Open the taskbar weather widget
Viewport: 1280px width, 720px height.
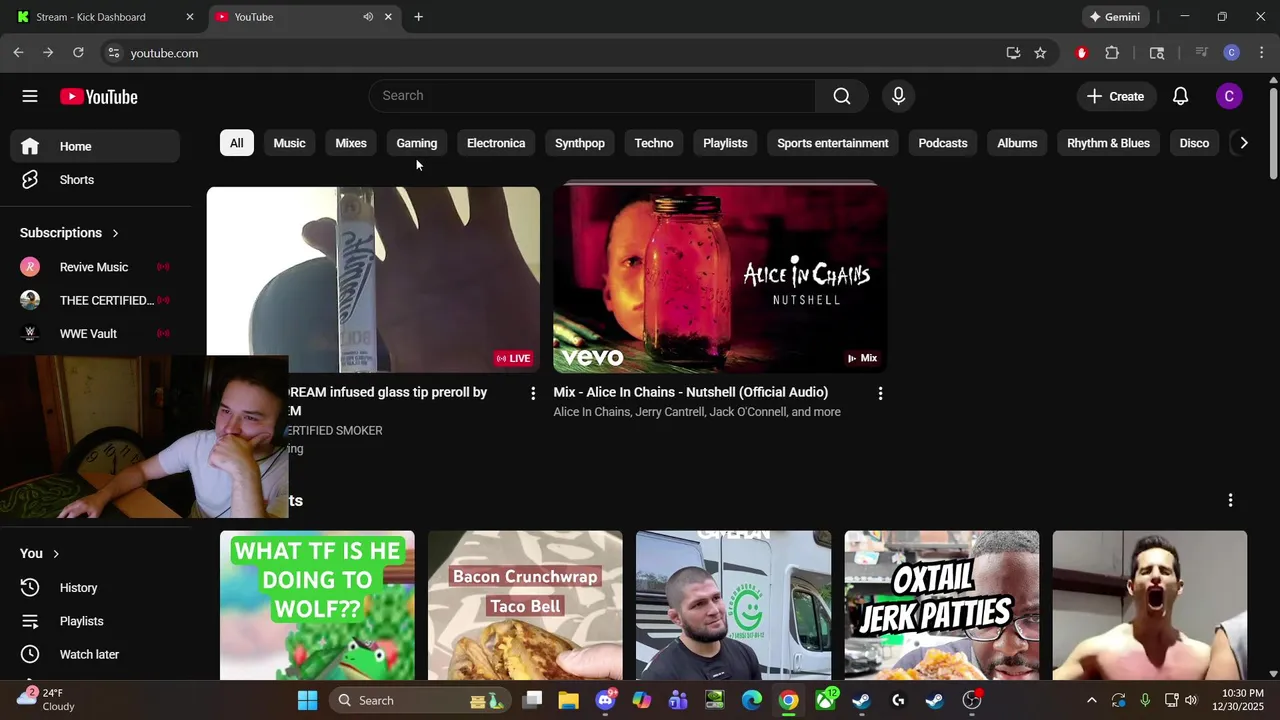click(x=46, y=699)
